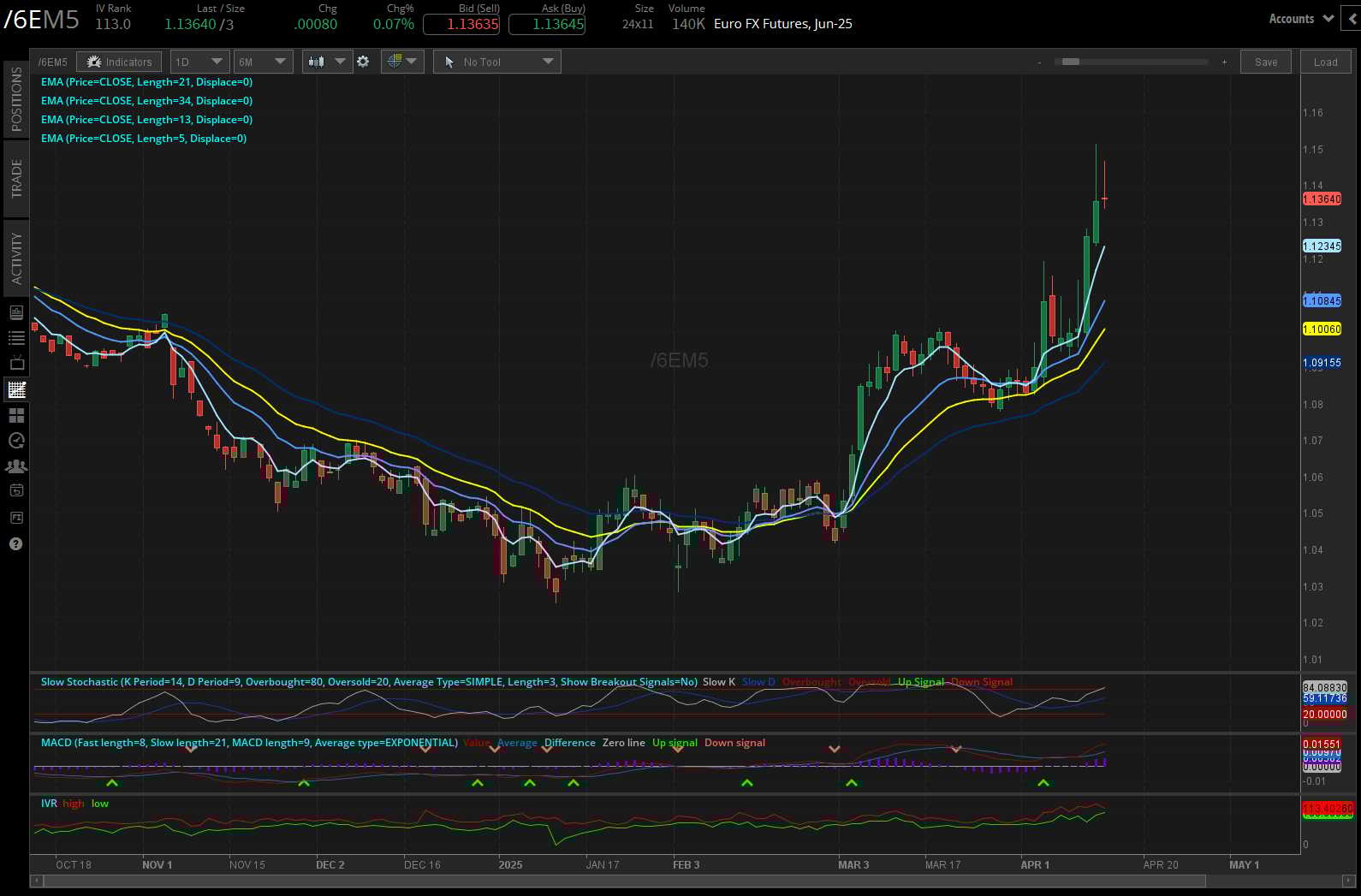This screenshot has width=1361, height=896.
Task: Select the chart view sidebar icon
Action: (16, 389)
